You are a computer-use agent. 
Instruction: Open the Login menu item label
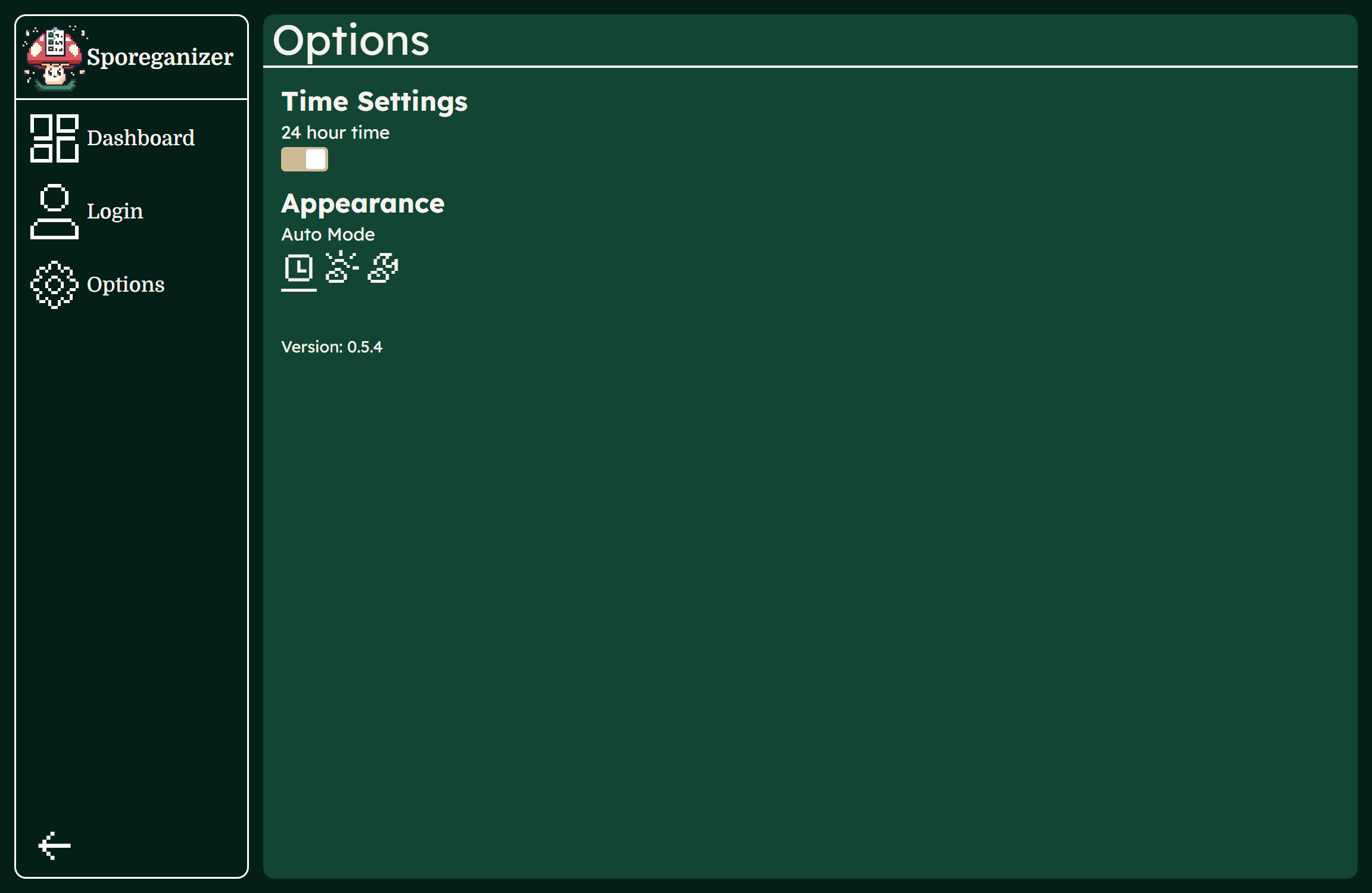(115, 211)
